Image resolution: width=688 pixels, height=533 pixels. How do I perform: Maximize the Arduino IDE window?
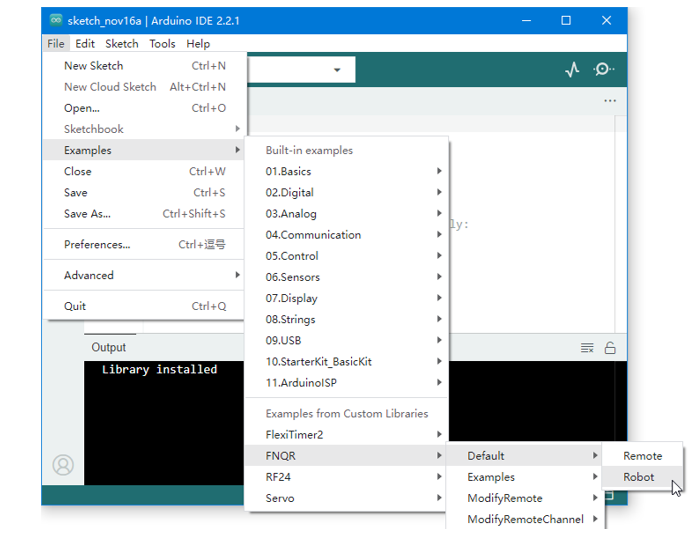point(566,21)
